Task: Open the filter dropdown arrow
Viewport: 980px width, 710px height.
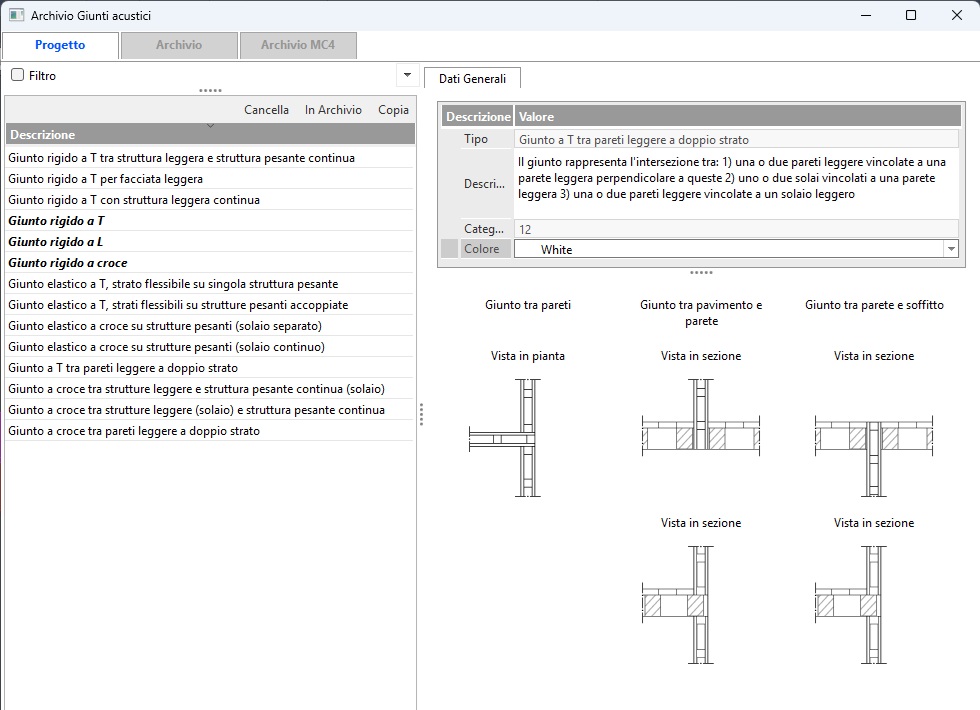Action: pos(407,75)
